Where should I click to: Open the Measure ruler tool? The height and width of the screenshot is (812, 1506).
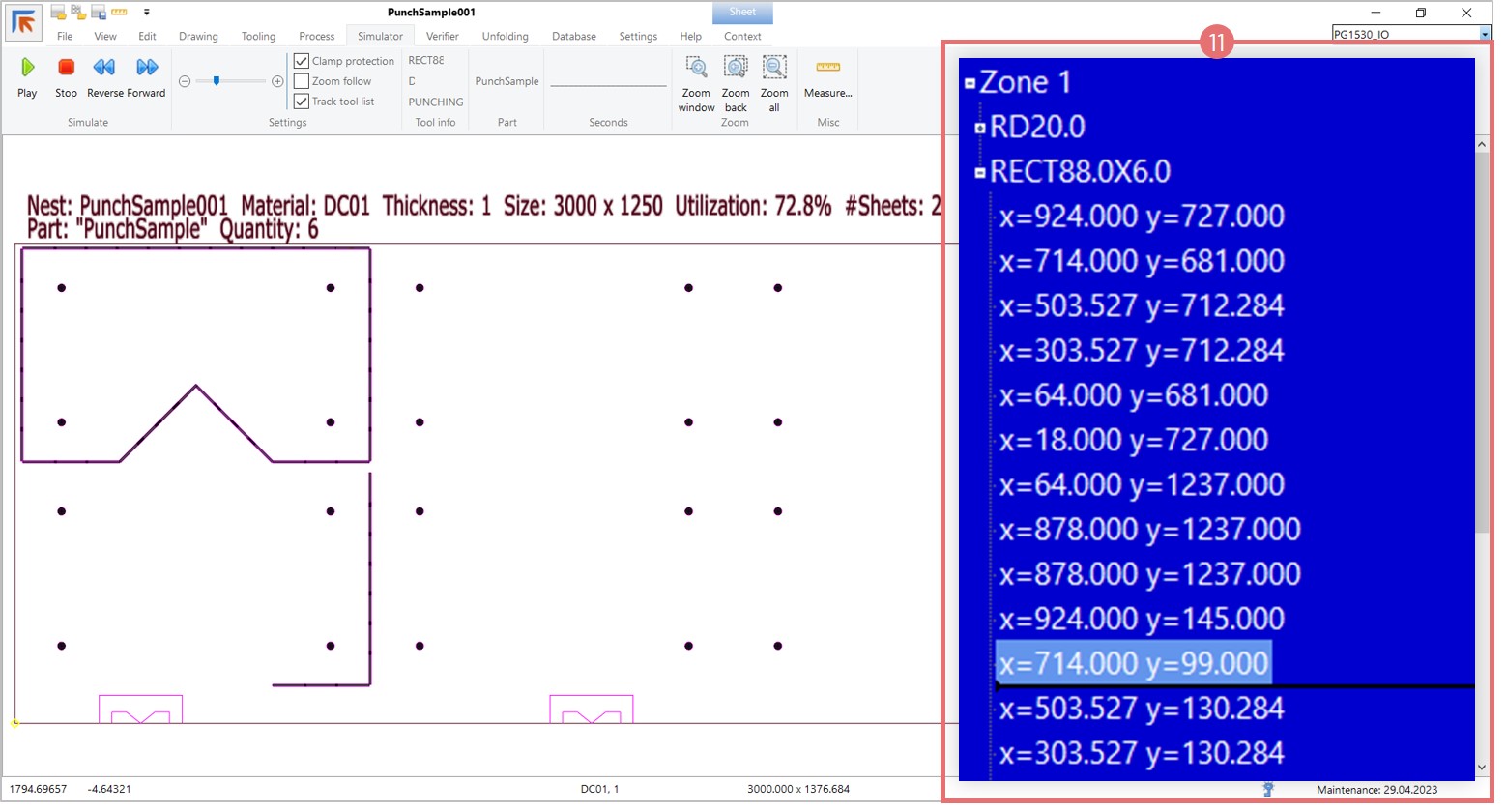[x=828, y=68]
